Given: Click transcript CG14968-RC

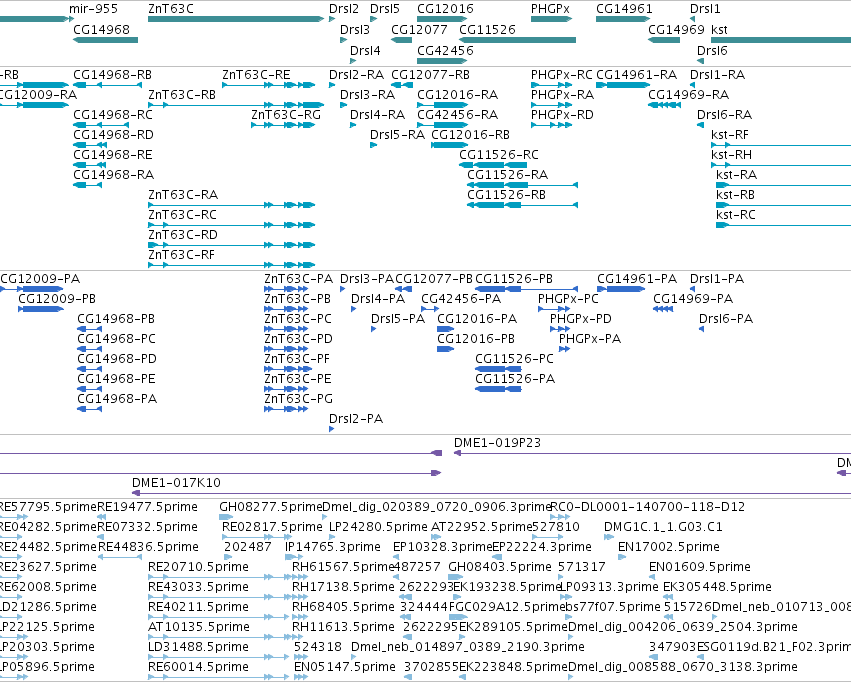Looking at the screenshot, I should tap(113, 114).
